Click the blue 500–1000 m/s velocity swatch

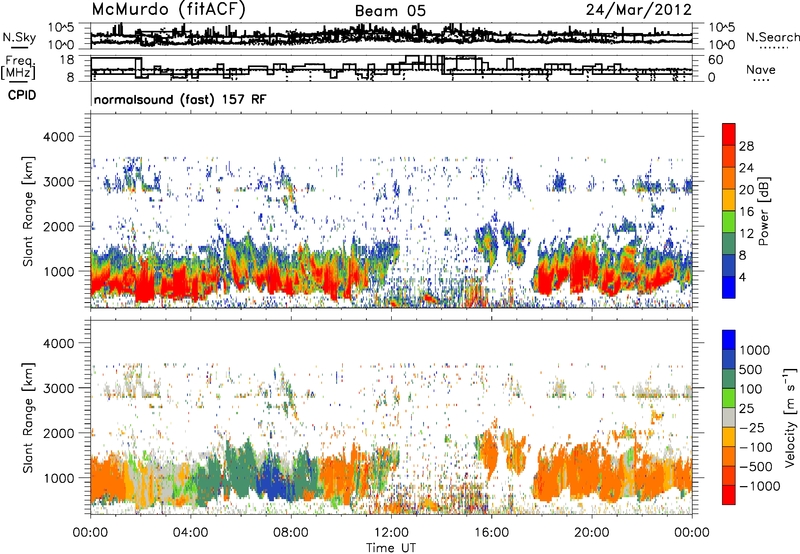coord(729,359)
